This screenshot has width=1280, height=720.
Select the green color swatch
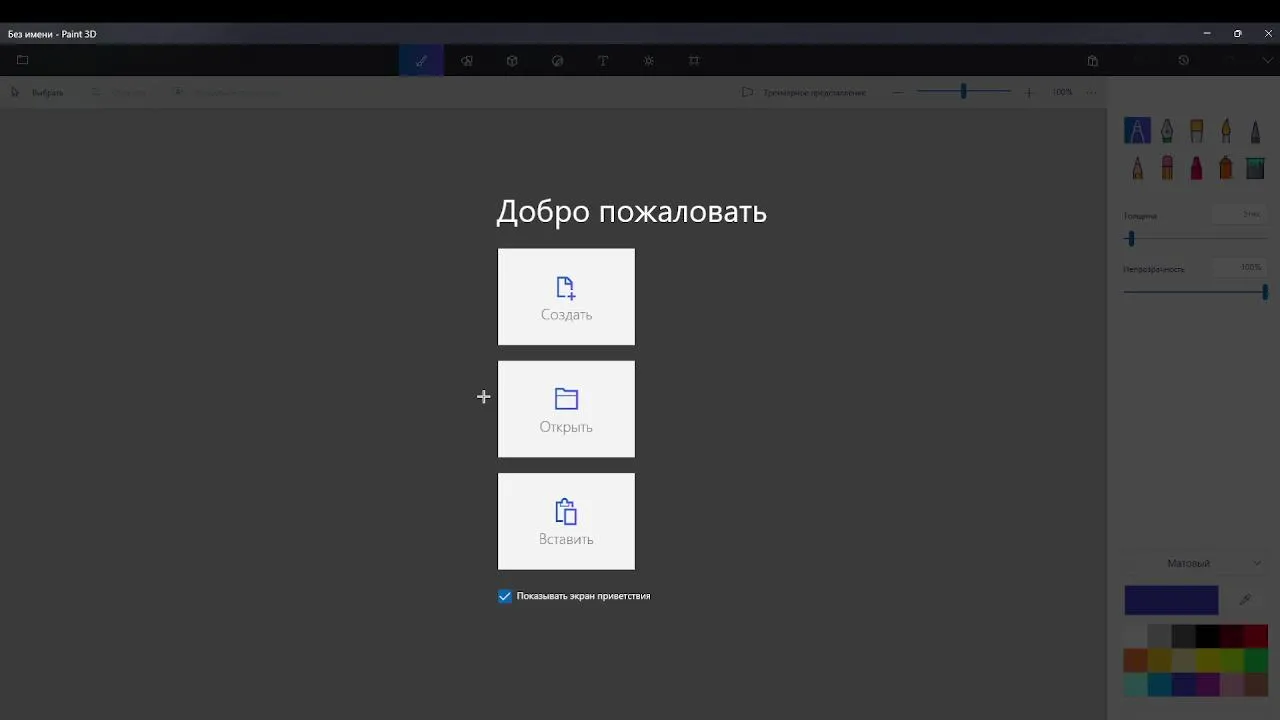(1256, 660)
